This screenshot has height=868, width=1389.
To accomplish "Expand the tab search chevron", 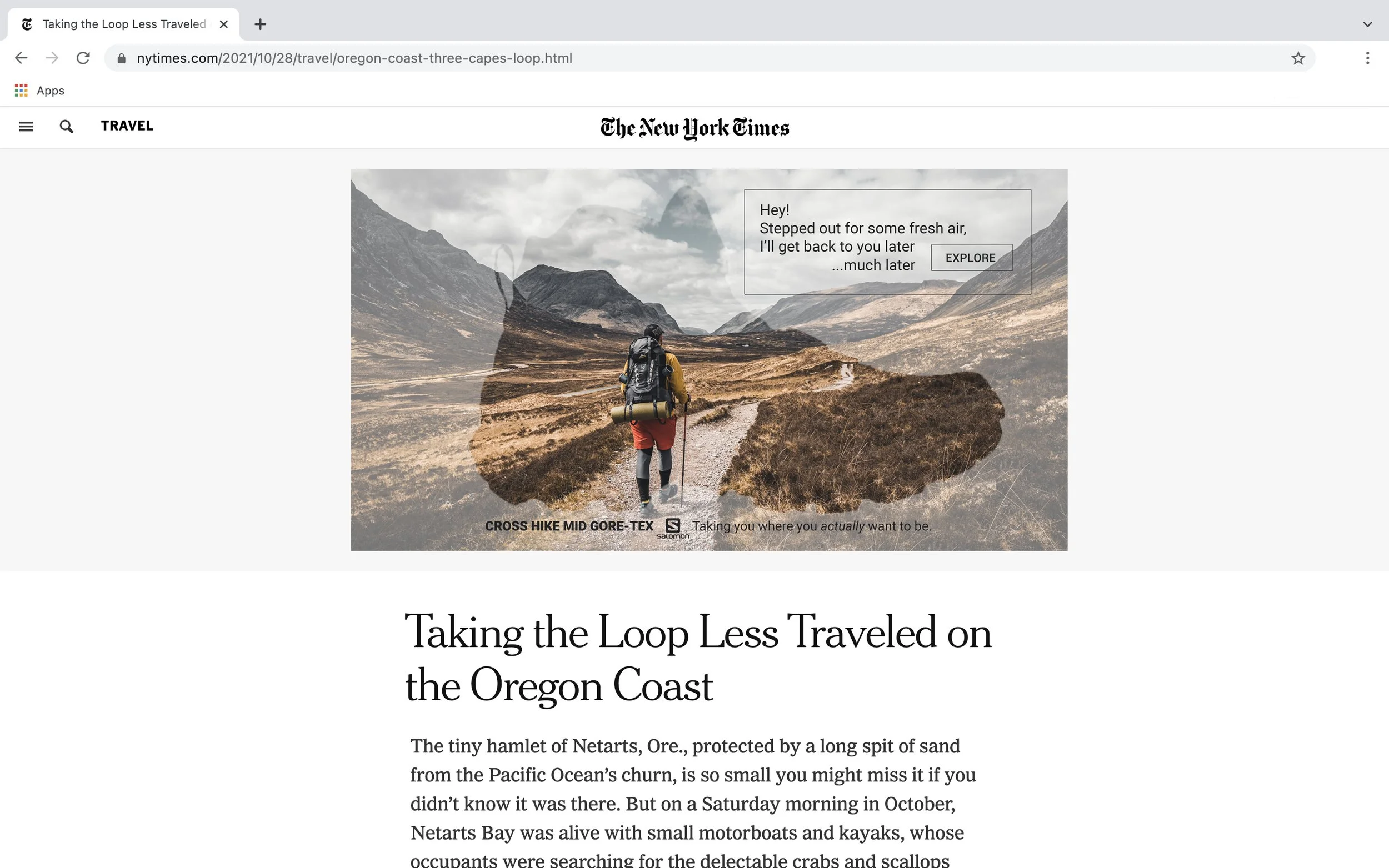I will 1367,24.
